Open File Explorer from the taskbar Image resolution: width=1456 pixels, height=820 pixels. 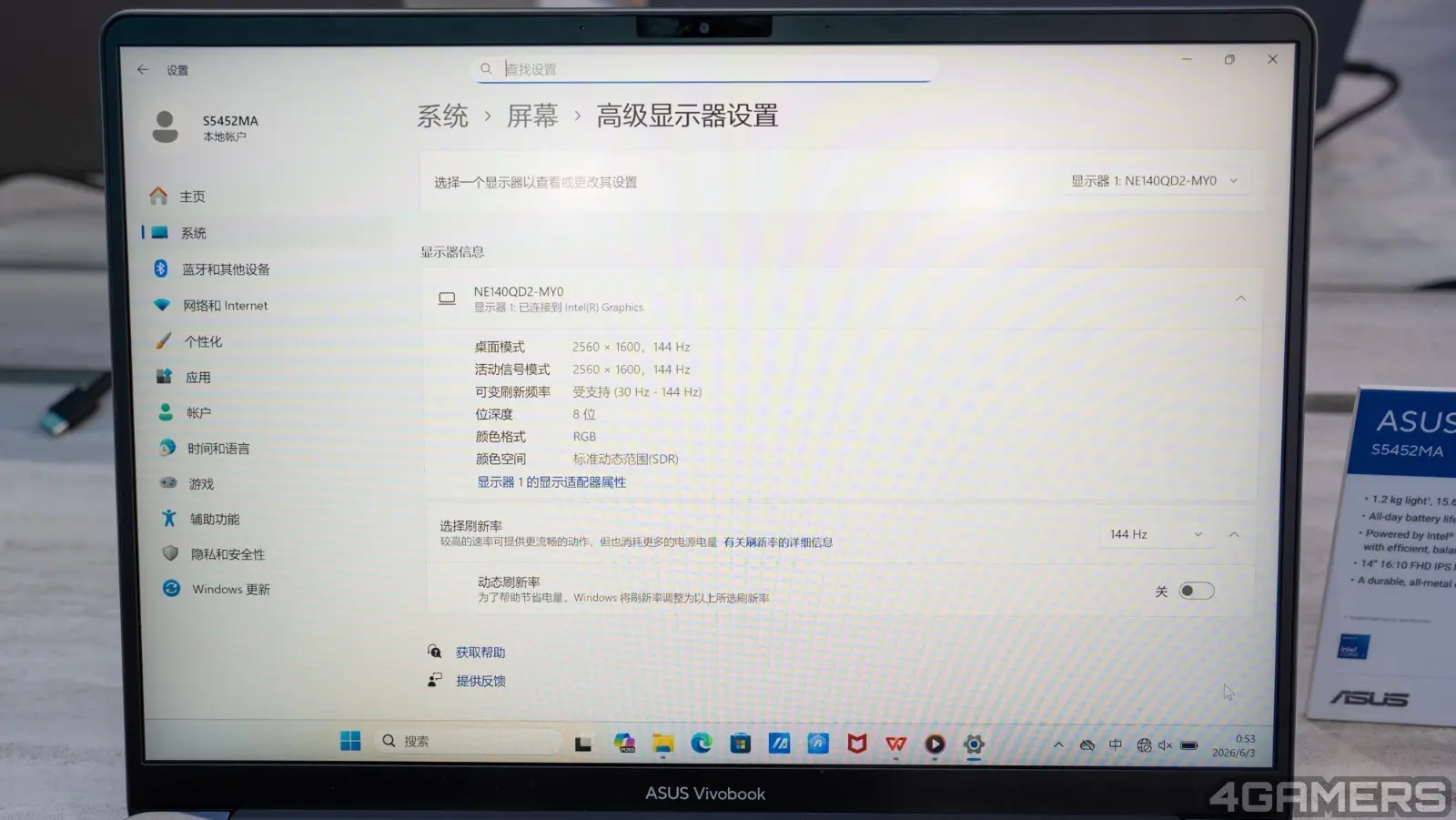pyautogui.click(x=662, y=744)
